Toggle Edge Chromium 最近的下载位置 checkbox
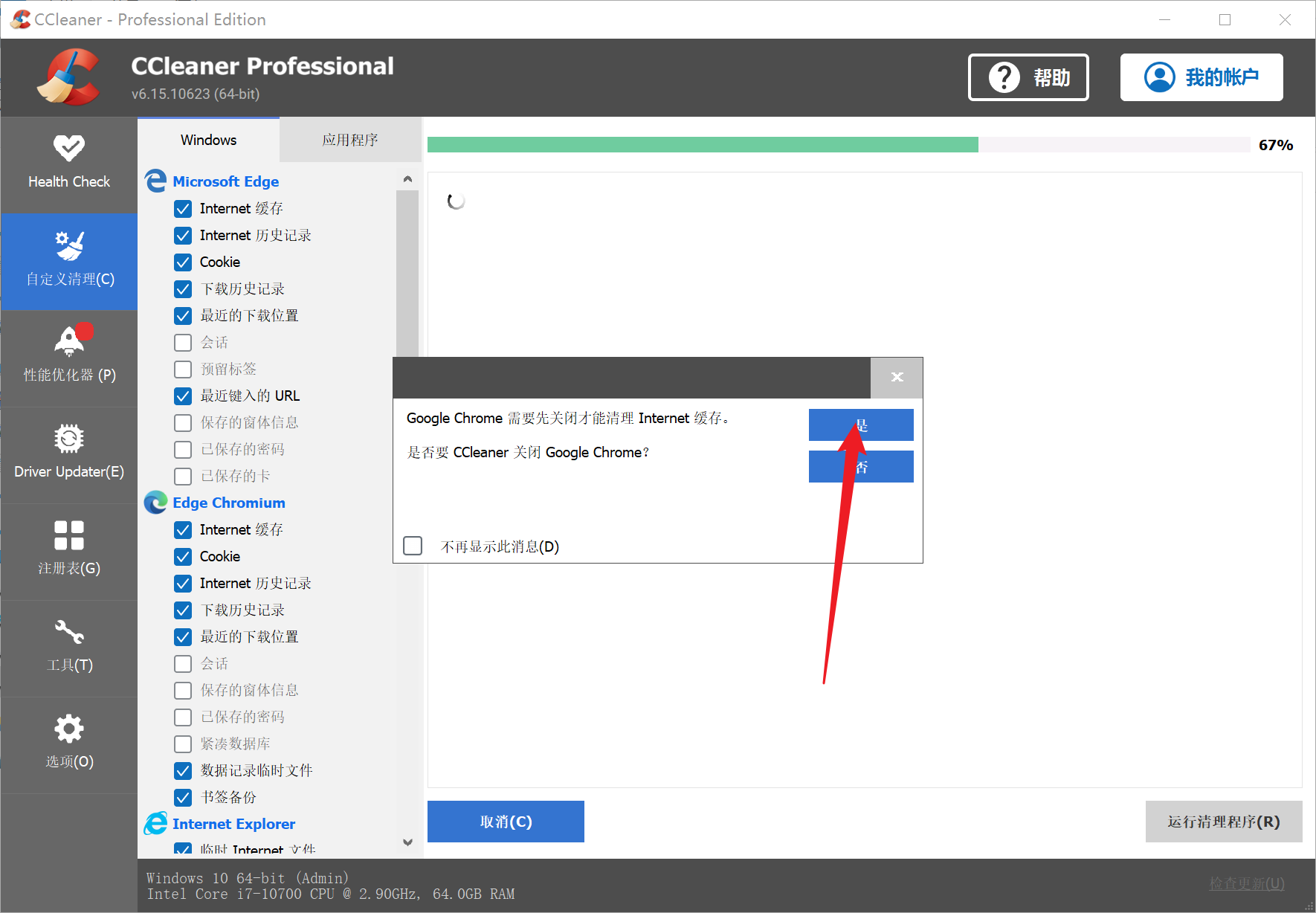 coord(183,637)
